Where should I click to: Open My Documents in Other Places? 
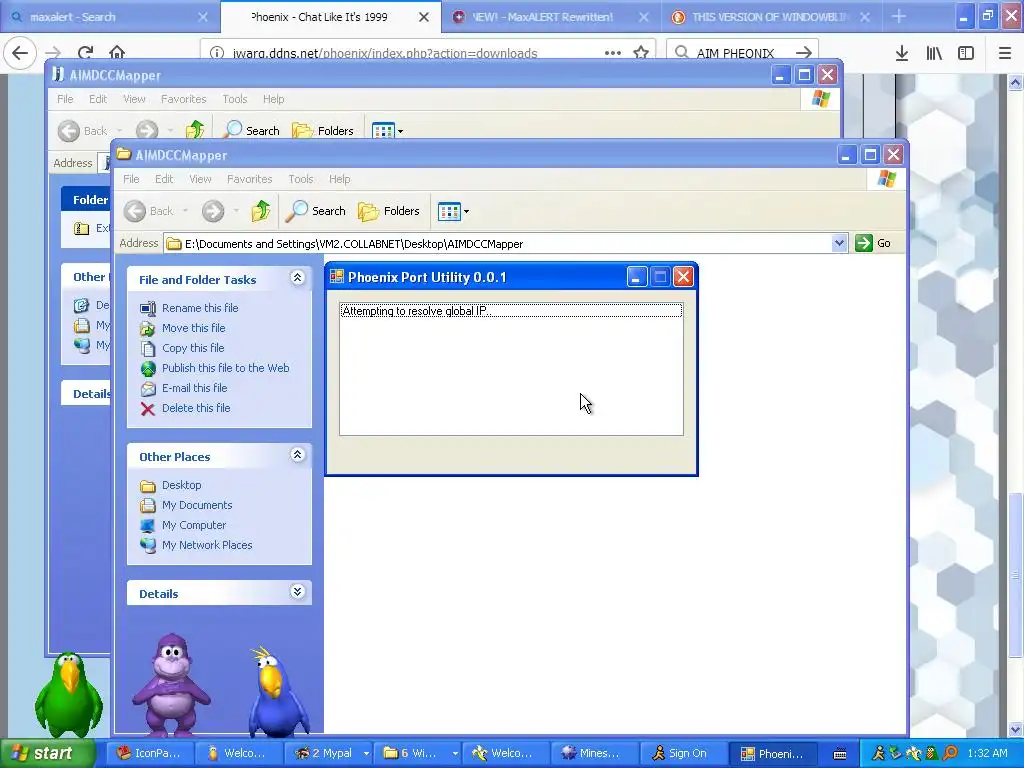pyautogui.click(x=197, y=505)
